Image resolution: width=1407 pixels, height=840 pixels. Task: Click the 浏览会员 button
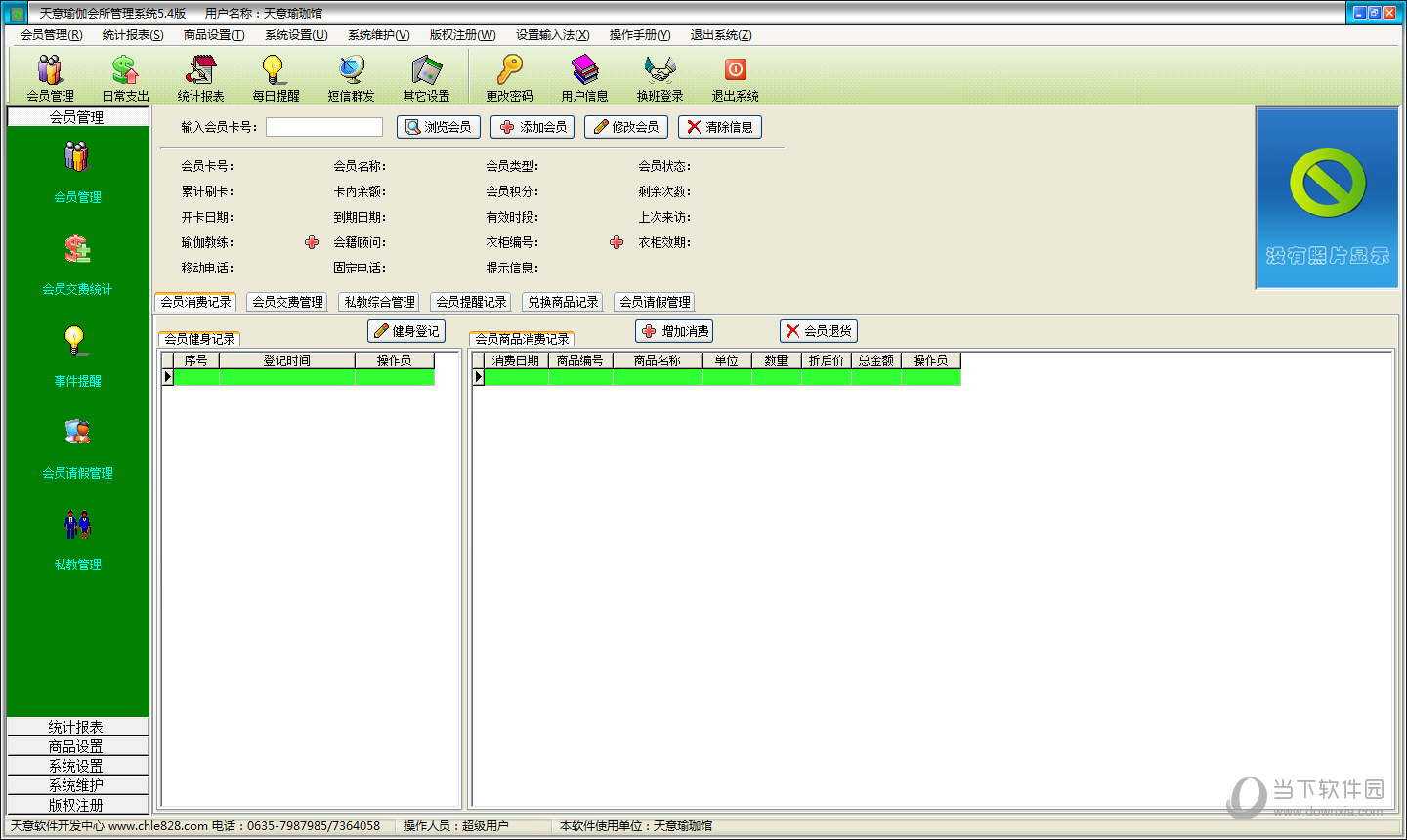[x=438, y=127]
